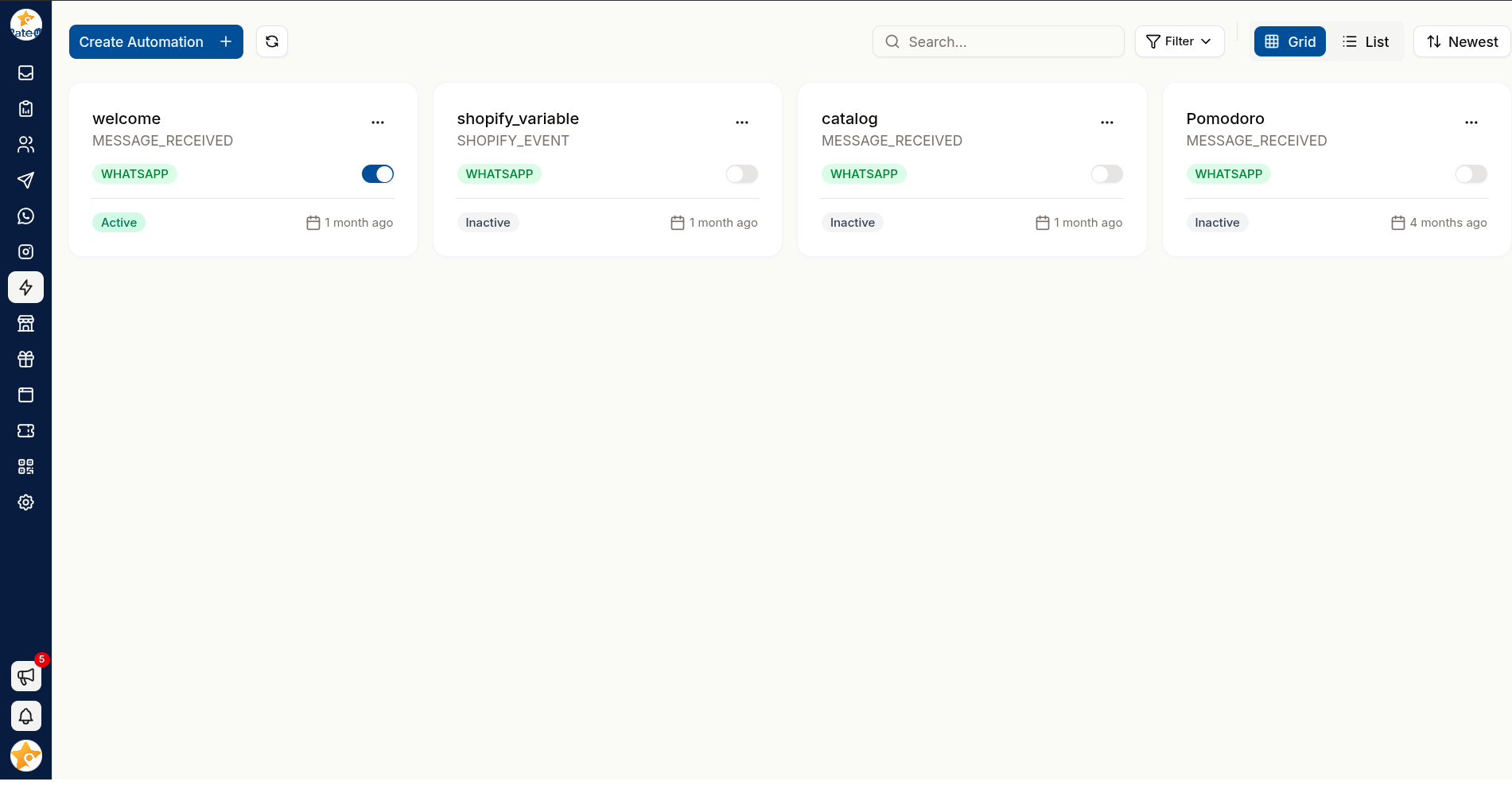The image size is (1512, 797).
Task: Click the WHATSAPP badge on Pomodoro card
Action: [1228, 174]
